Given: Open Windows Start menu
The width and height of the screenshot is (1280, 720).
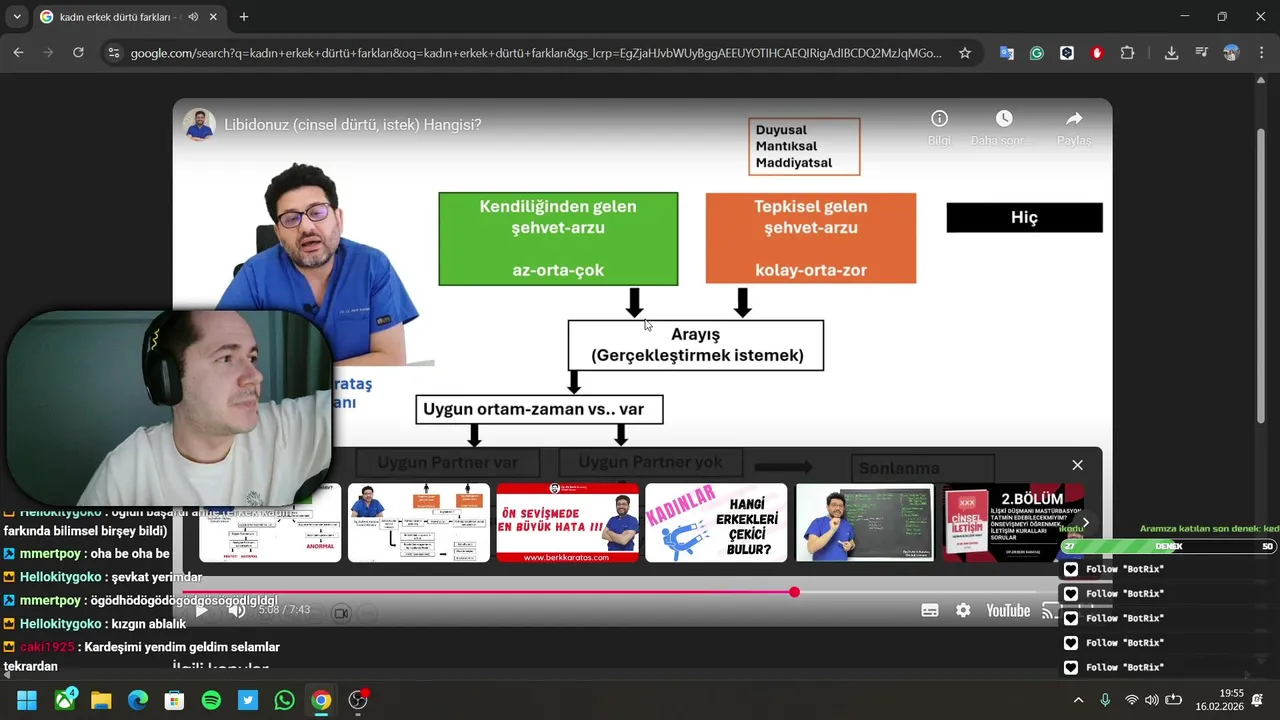Looking at the screenshot, I should click(x=26, y=700).
